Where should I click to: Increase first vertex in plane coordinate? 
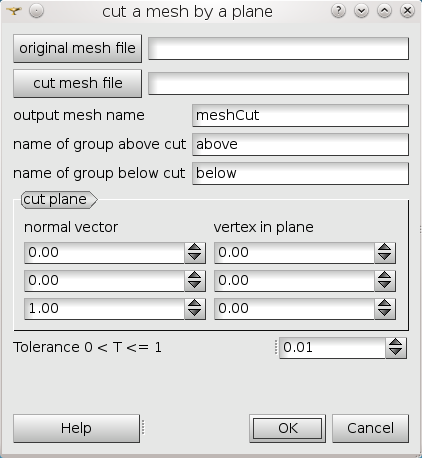(x=385, y=248)
